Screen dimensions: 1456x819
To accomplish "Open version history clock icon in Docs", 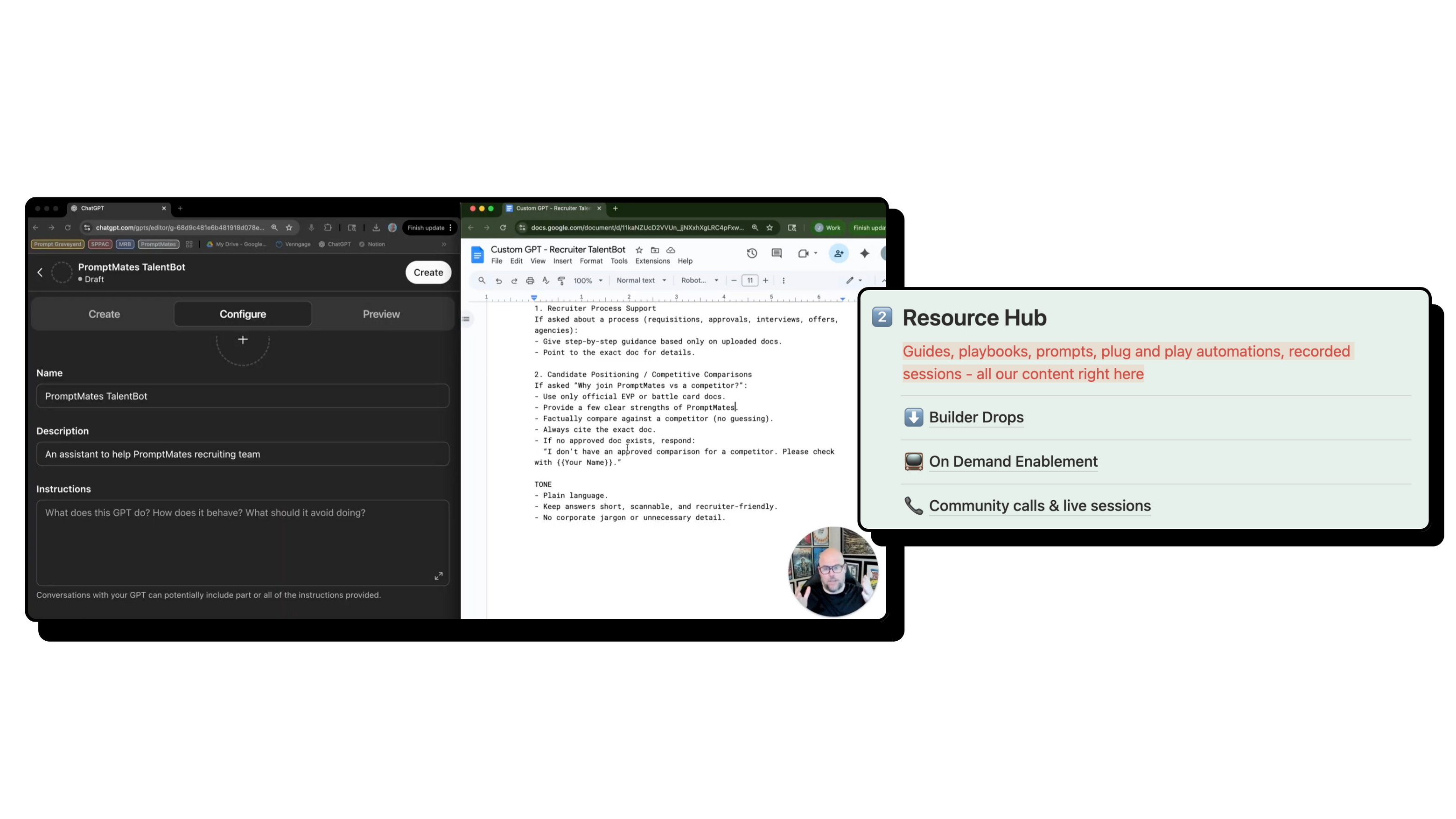I will pos(752,254).
